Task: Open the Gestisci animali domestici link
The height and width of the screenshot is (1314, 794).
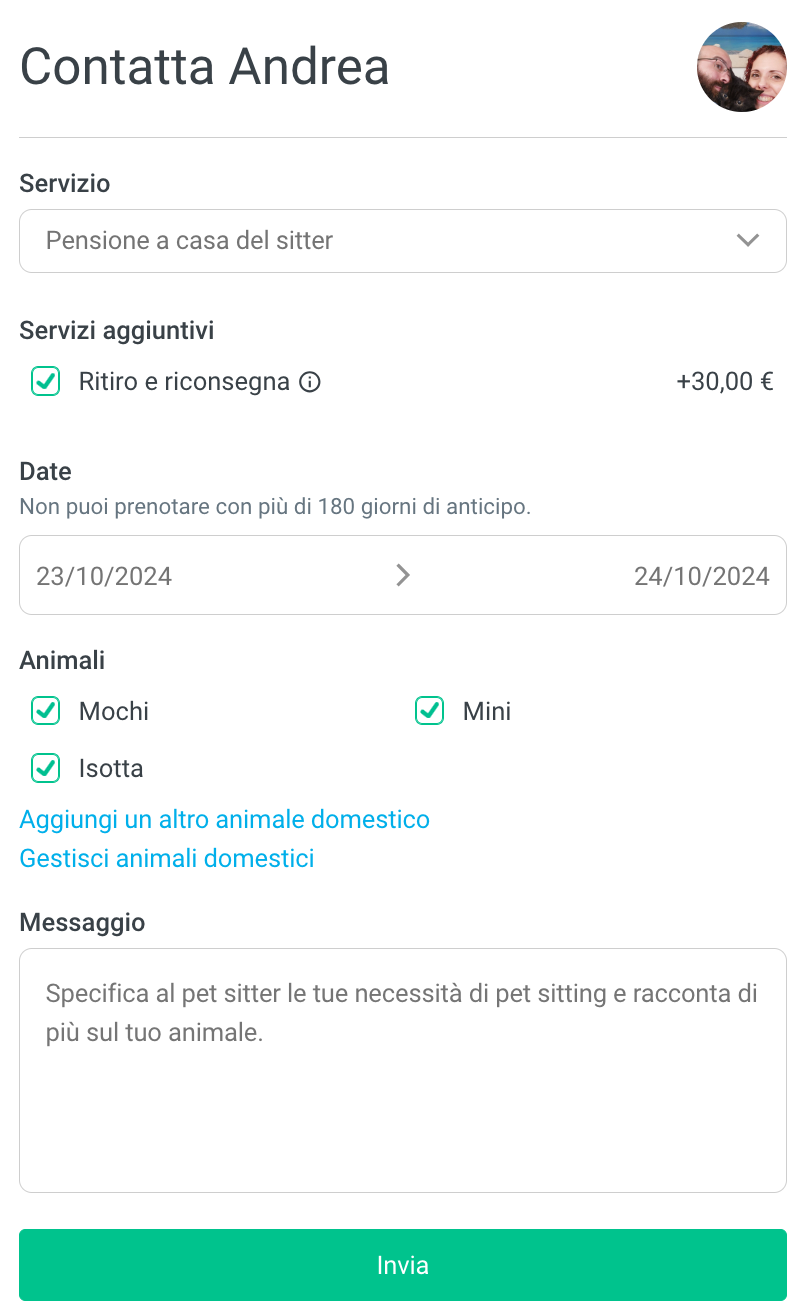Action: [167, 858]
